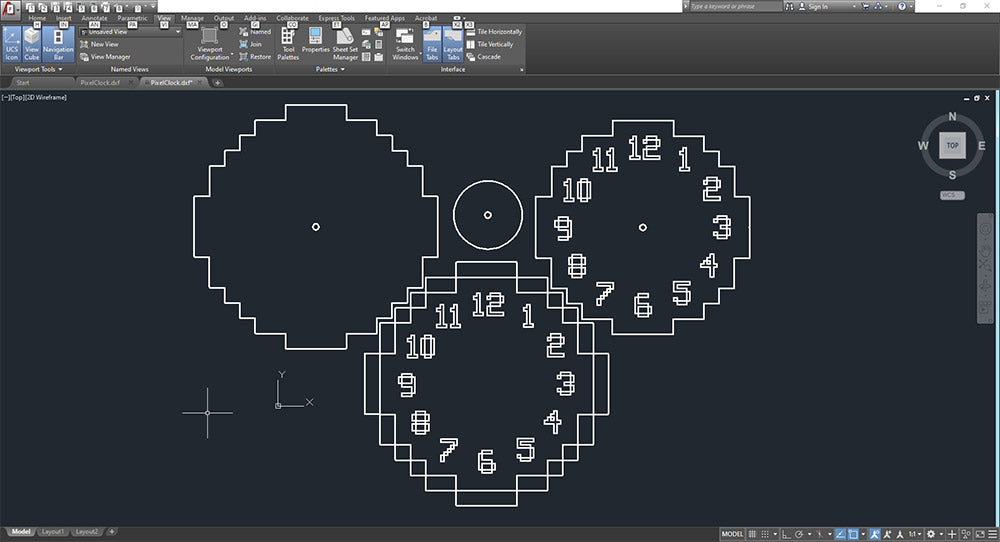
Task: Click Tile Vertically
Action: (490, 44)
